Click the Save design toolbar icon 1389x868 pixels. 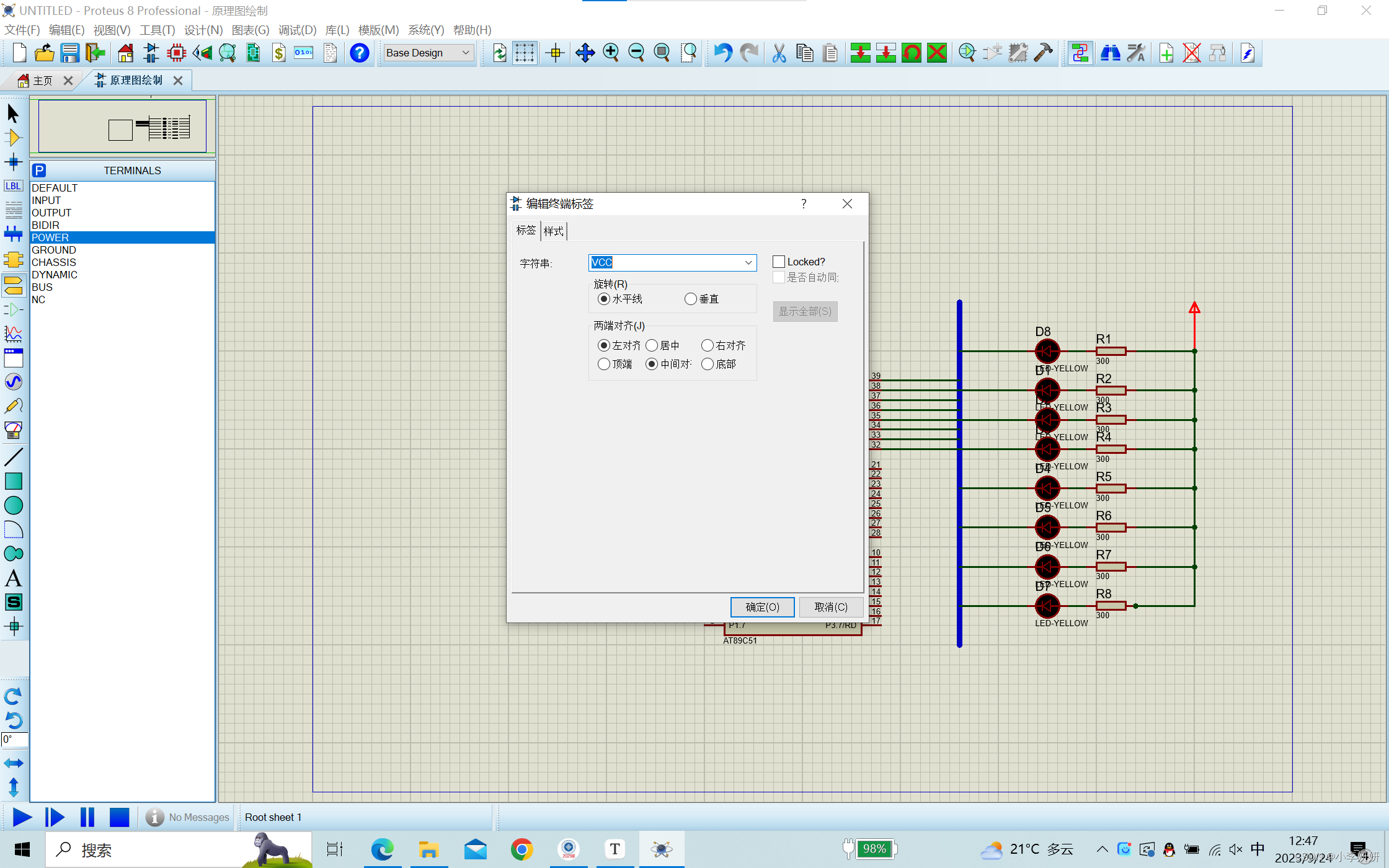coord(69,53)
